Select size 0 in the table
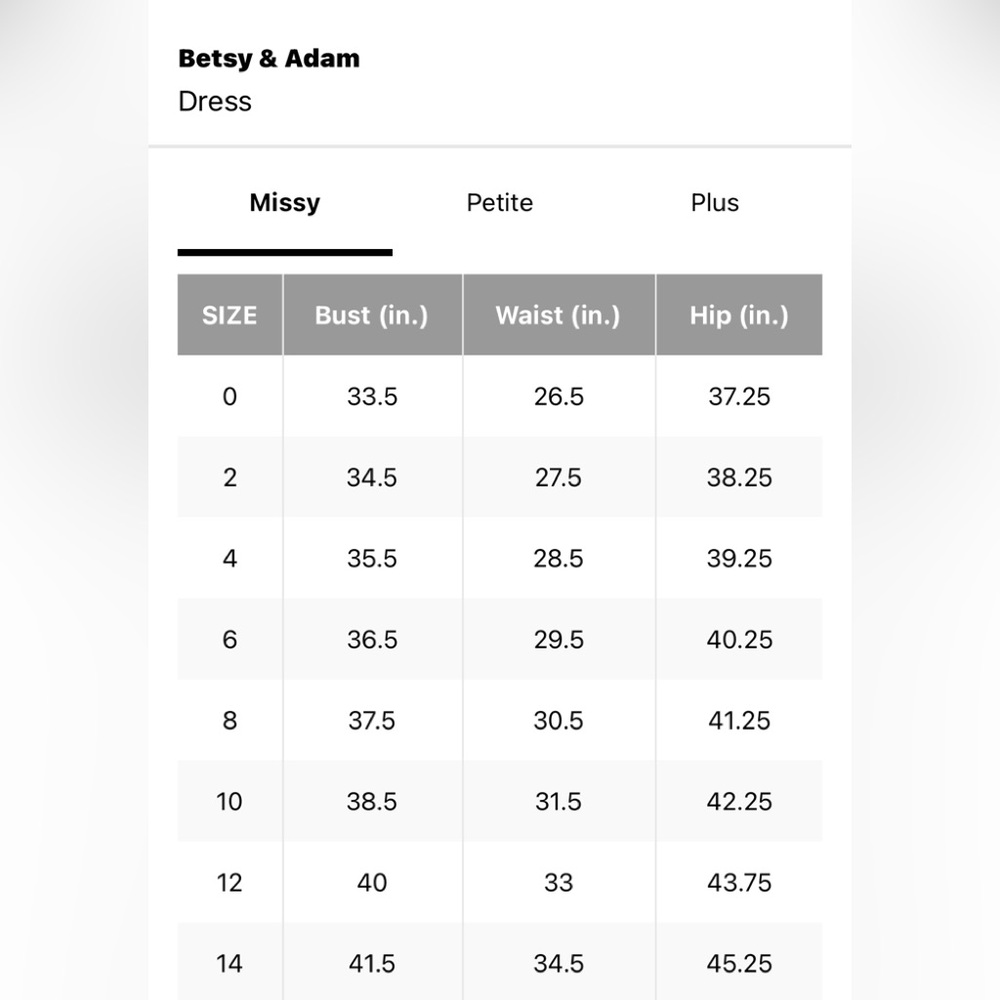1000x1000 pixels. [x=230, y=397]
